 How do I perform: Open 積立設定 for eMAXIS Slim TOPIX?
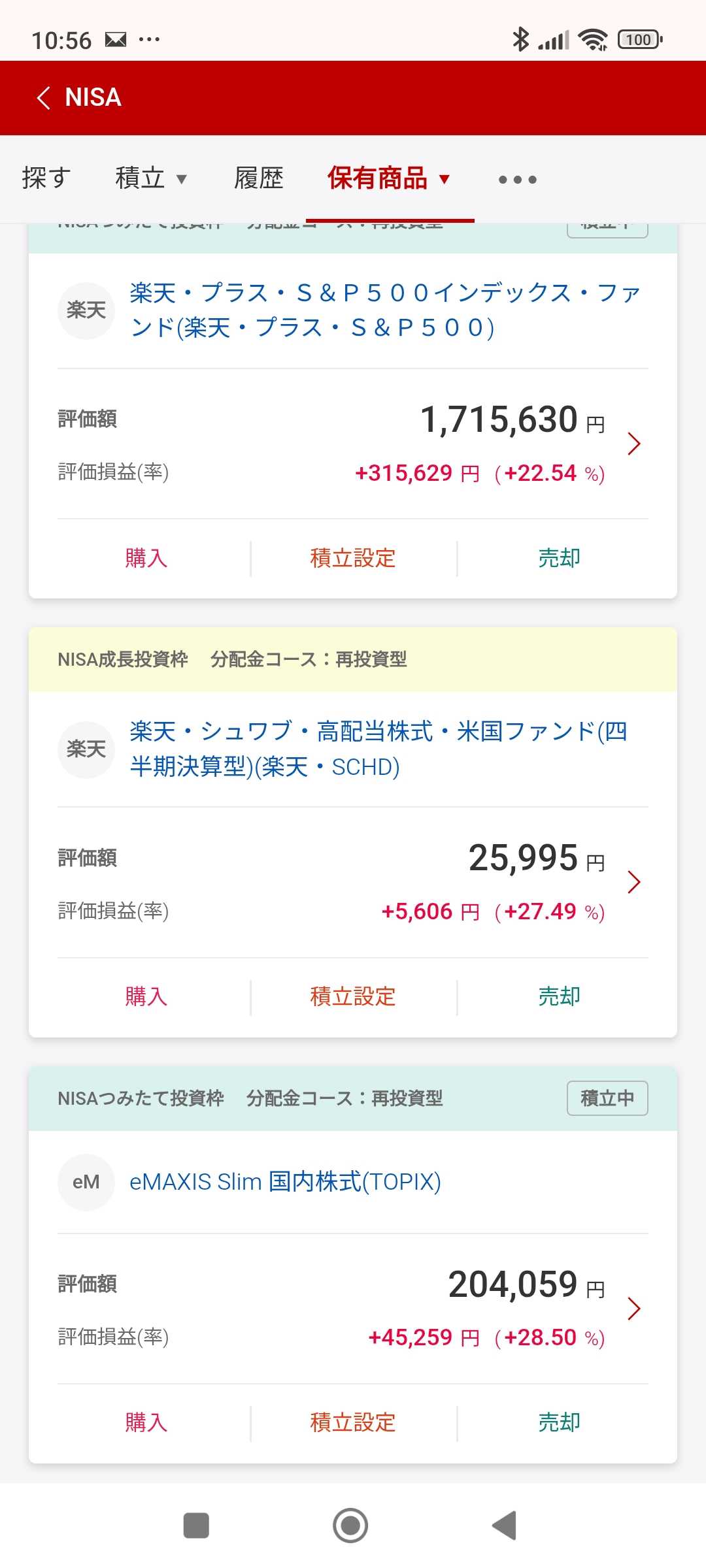coord(353,1422)
